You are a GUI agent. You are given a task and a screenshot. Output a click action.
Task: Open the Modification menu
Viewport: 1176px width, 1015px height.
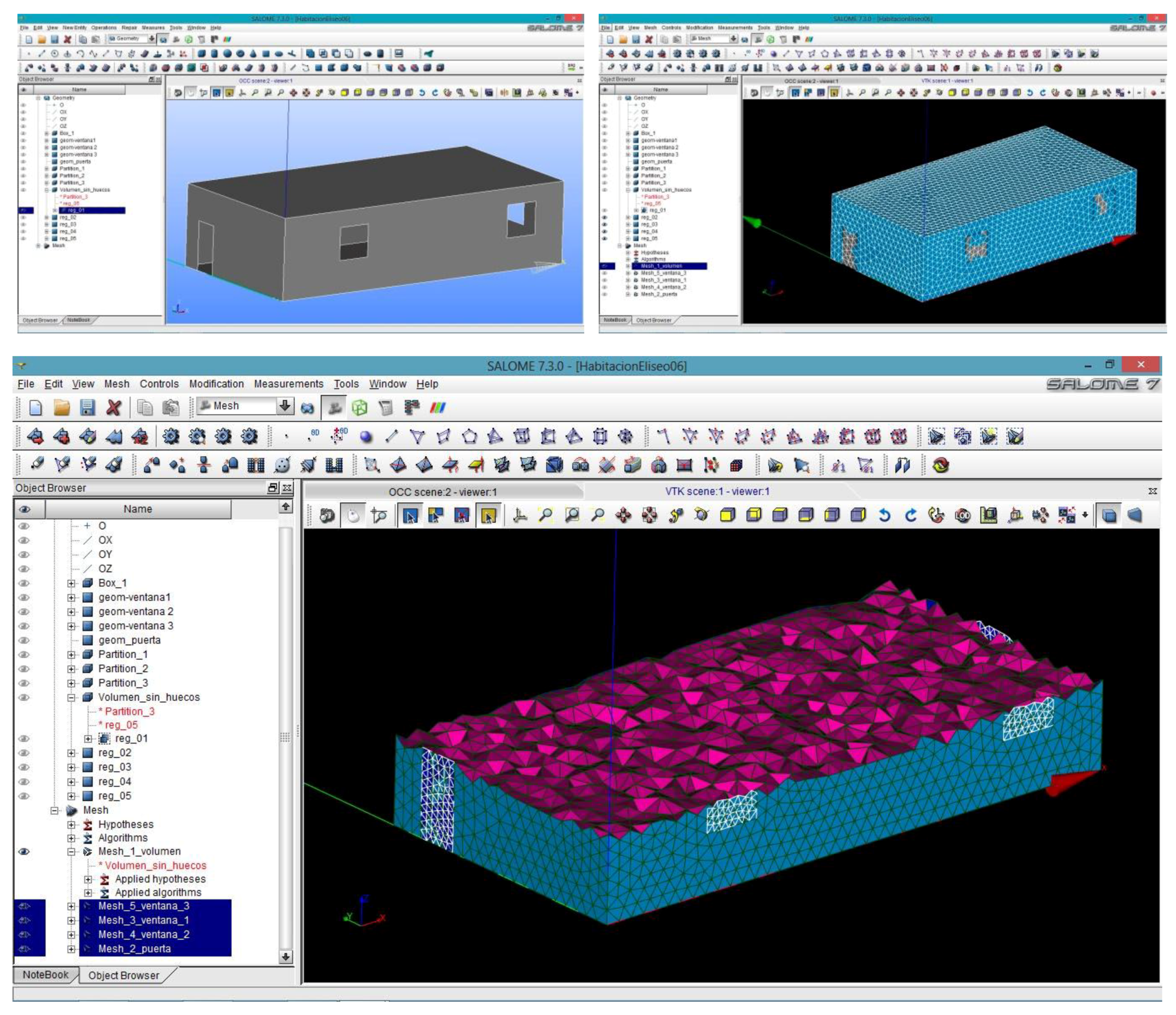pos(216,384)
